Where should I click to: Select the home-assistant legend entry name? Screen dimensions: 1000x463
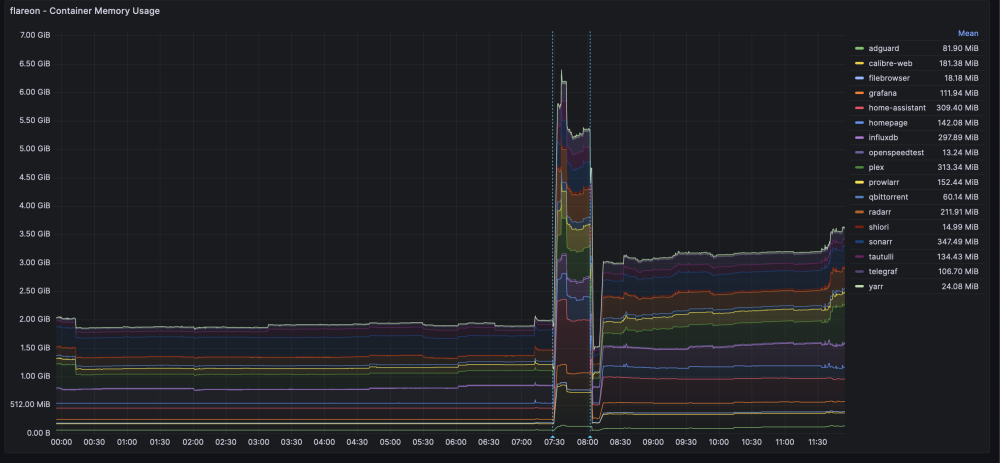(897, 108)
